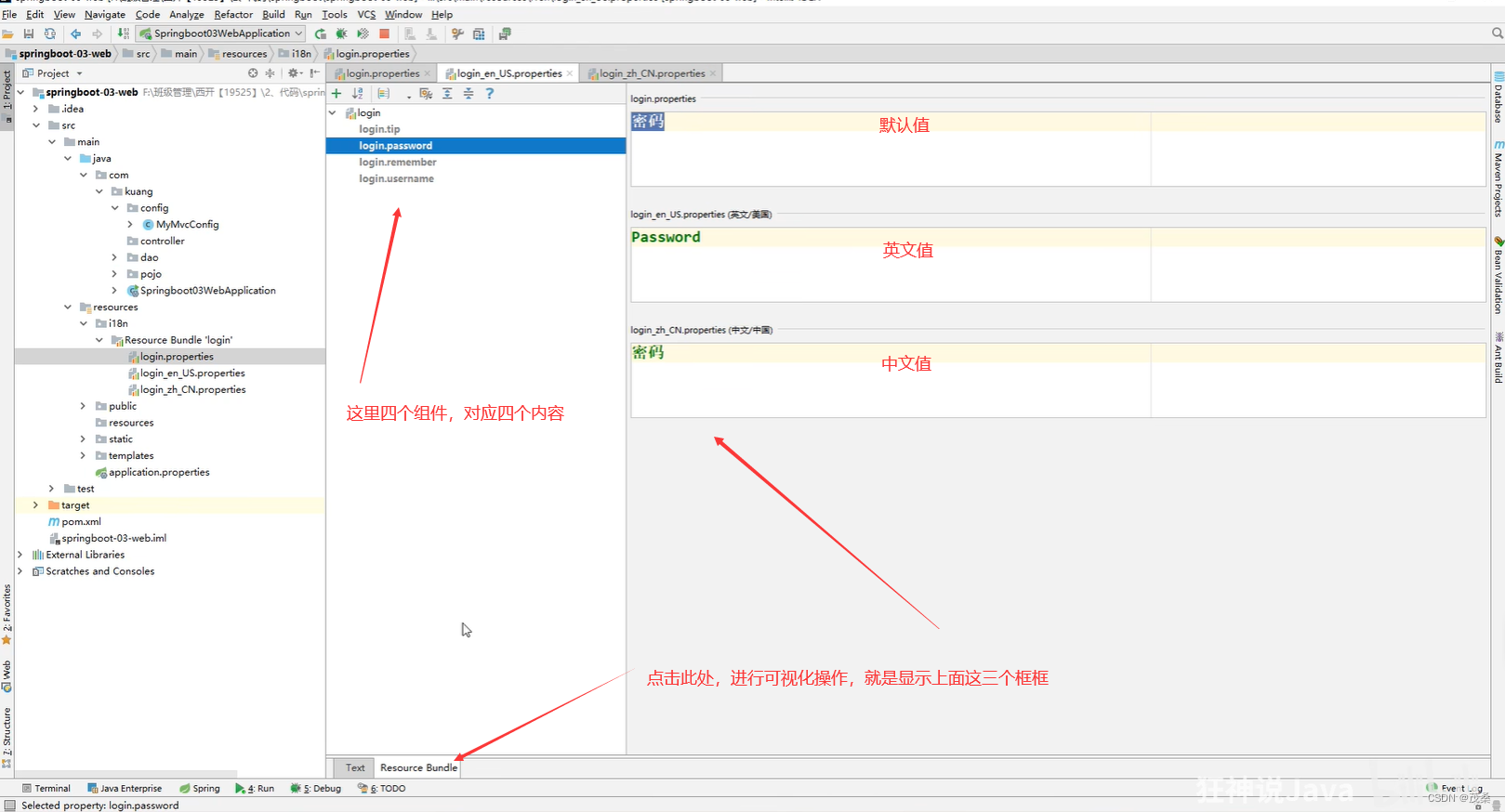Image resolution: width=1505 pixels, height=812 pixels.
Task: Collapse the Resource Bundle 'login' node
Action: (99, 340)
